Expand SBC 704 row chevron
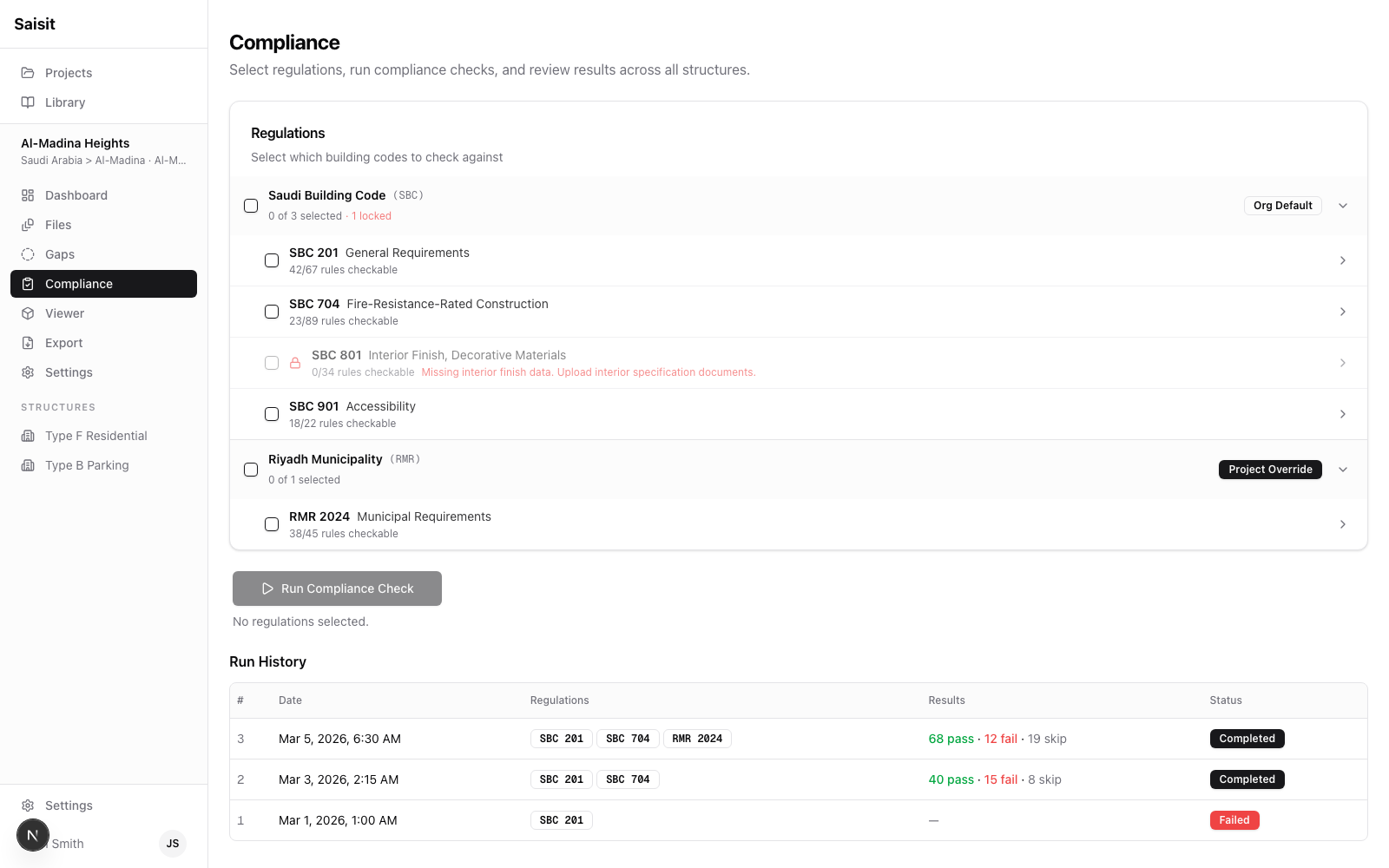This screenshot has height=868, width=1389. coord(1343,312)
